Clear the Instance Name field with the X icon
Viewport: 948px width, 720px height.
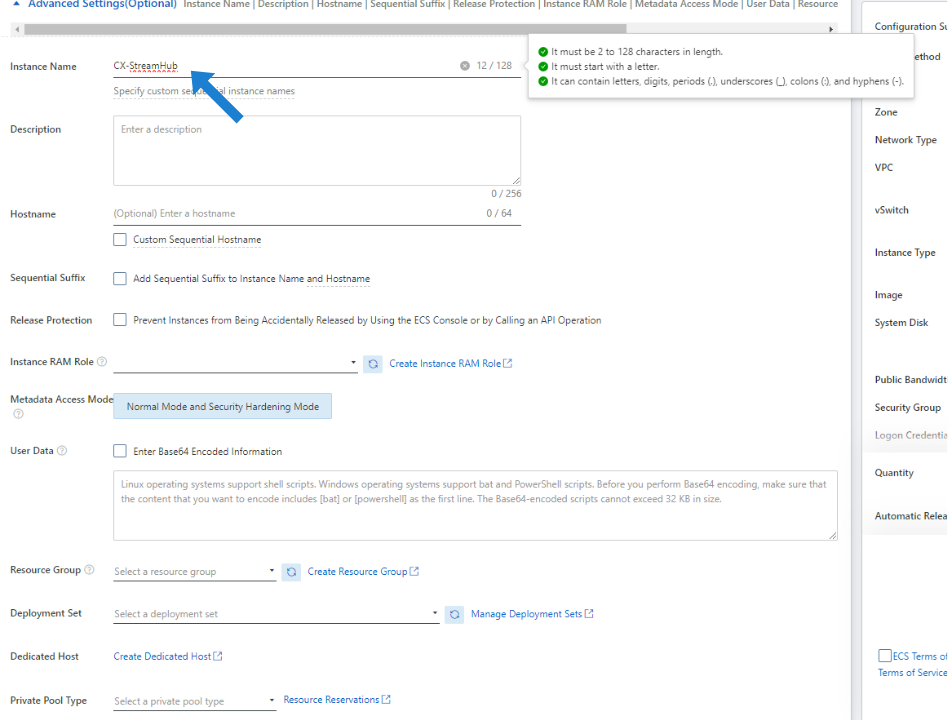(464, 66)
